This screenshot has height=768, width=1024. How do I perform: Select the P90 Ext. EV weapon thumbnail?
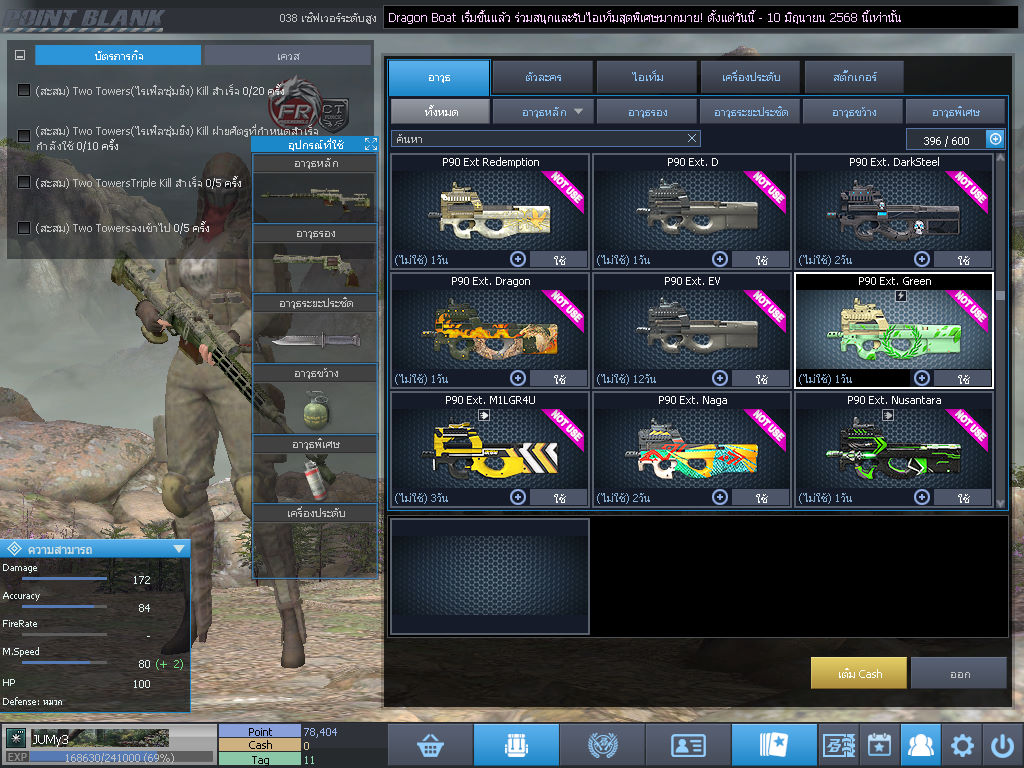(x=692, y=330)
